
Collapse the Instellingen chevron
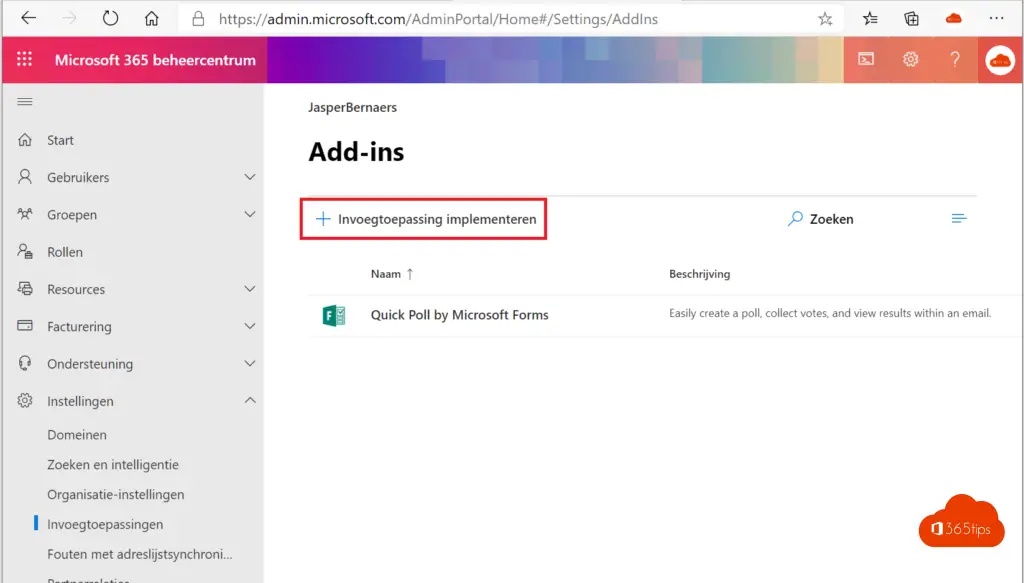tap(249, 400)
